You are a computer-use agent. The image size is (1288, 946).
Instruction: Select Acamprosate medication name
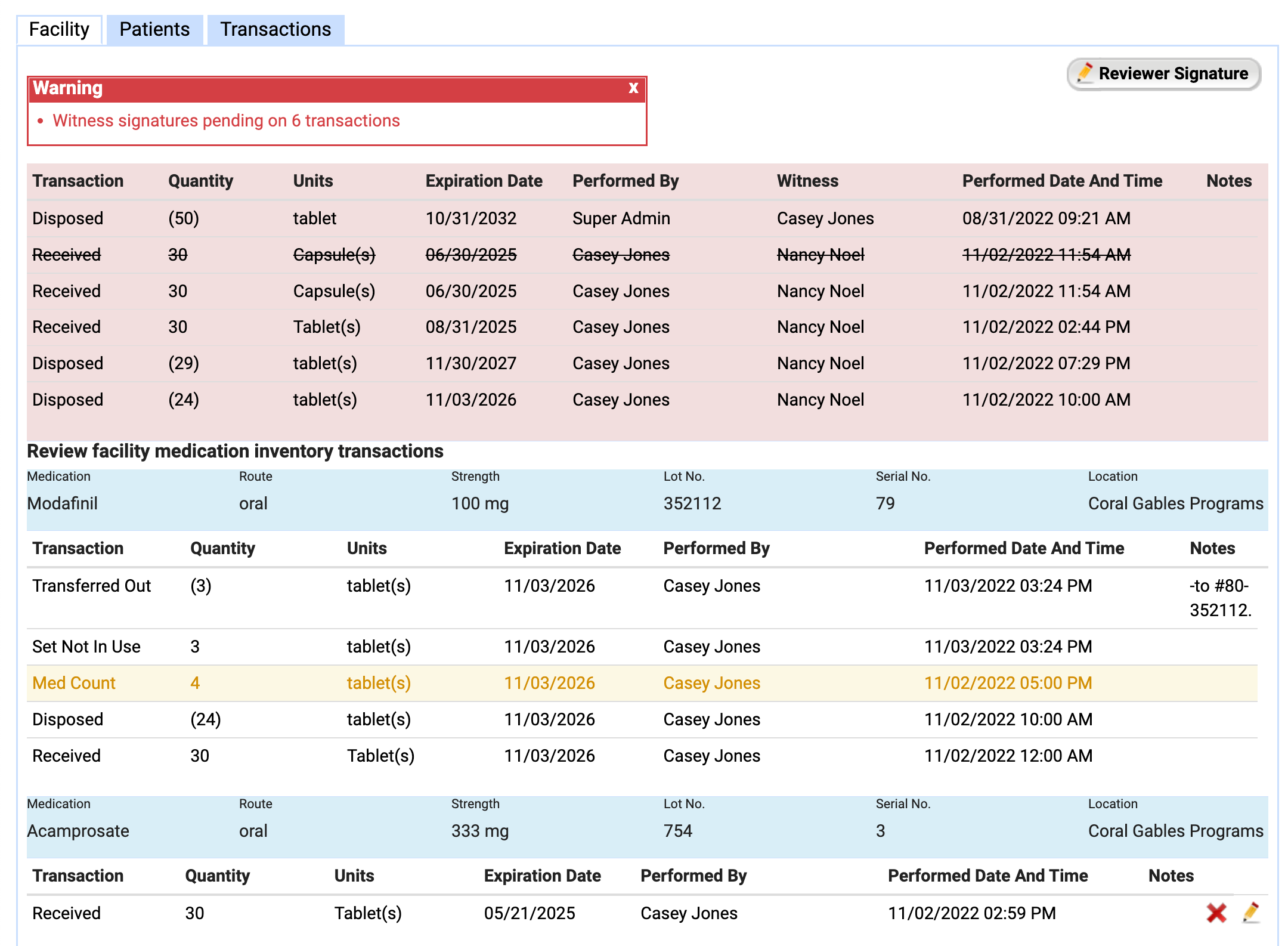[78, 831]
